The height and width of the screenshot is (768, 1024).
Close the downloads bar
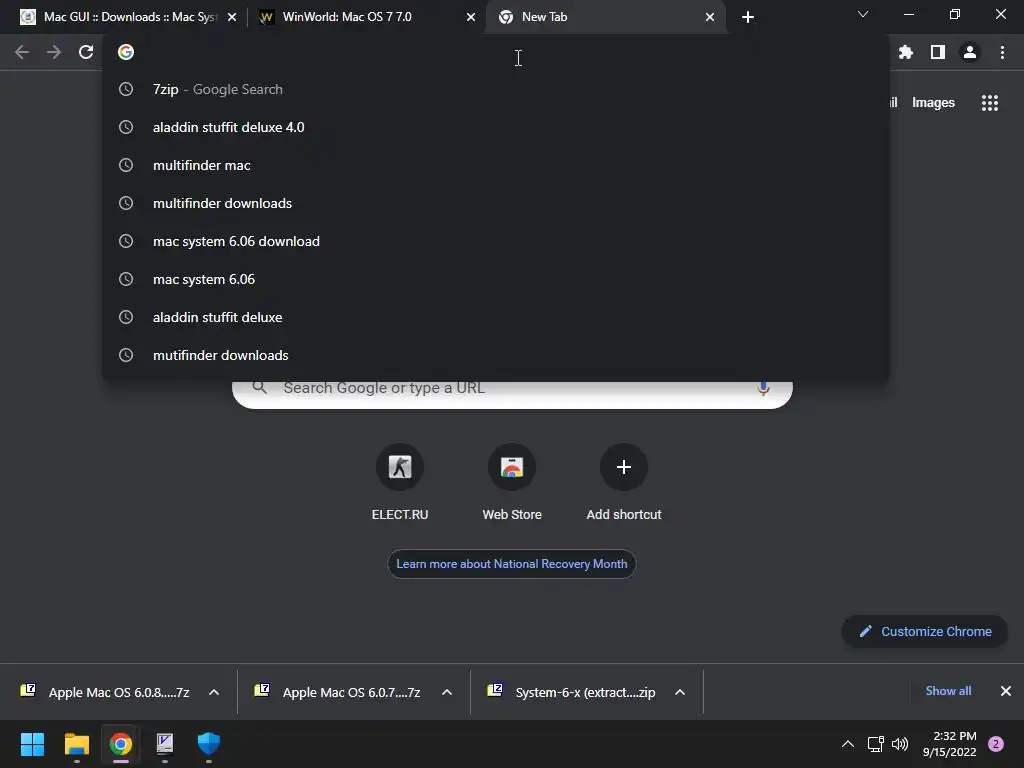1006,691
